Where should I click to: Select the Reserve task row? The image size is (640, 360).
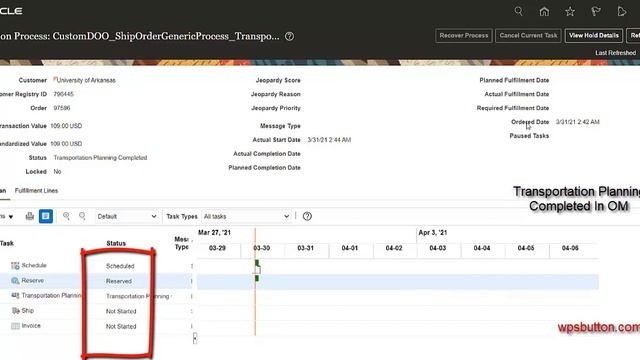[96, 281]
